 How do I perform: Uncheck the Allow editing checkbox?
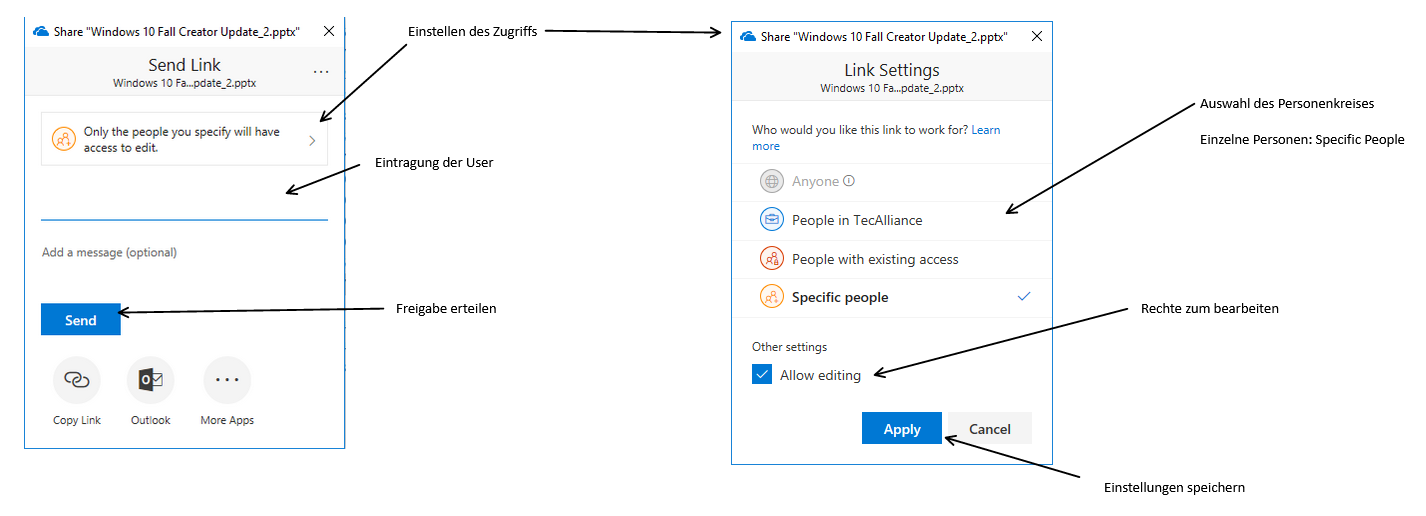click(x=763, y=375)
